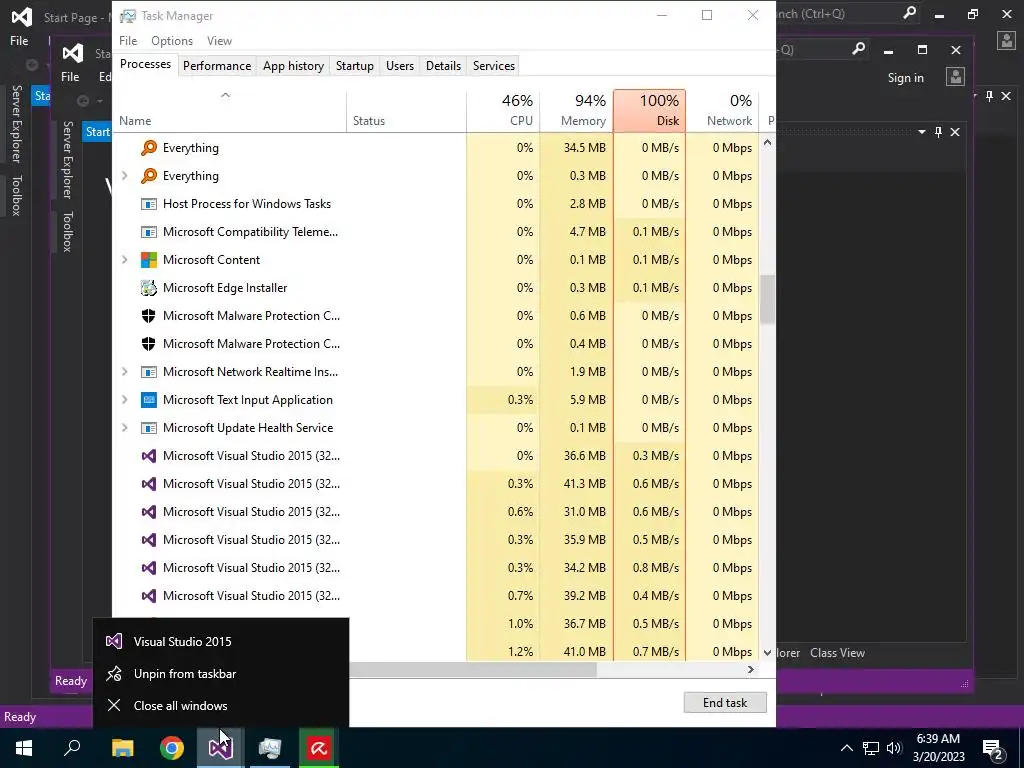This screenshot has height=768, width=1024.
Task: Open the Options menu in Task Manager
Action: [x=172, y=40]
